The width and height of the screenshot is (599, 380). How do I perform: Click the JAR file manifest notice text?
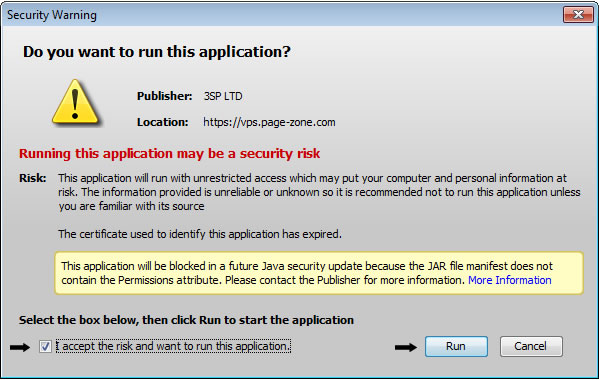click(x=307, y=273)
